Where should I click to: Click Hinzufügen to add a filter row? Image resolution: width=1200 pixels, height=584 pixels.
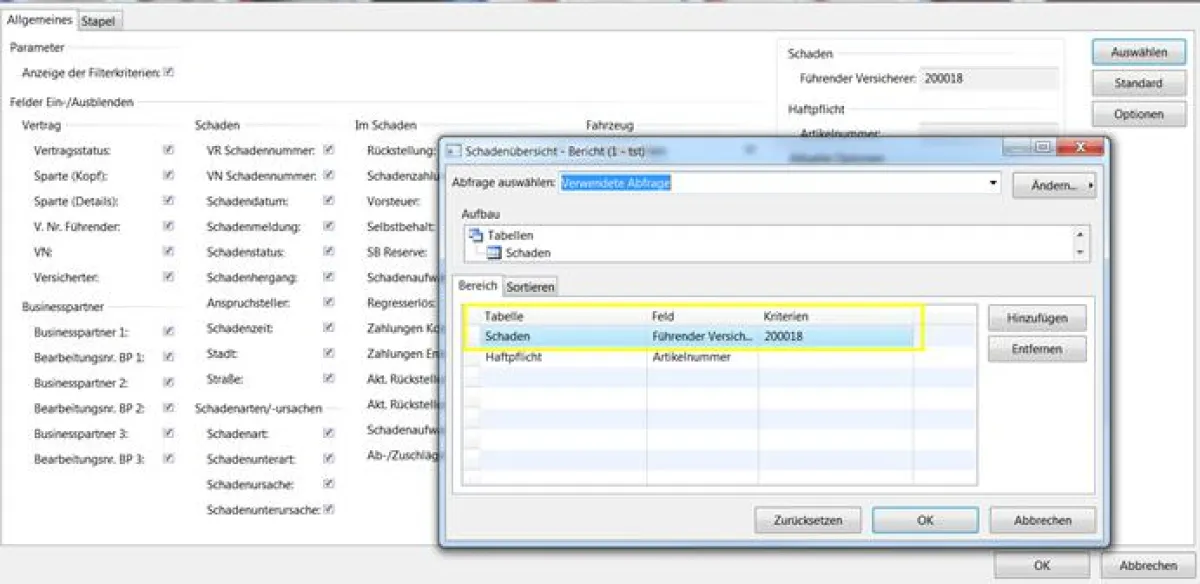(x=1037, y=318)
